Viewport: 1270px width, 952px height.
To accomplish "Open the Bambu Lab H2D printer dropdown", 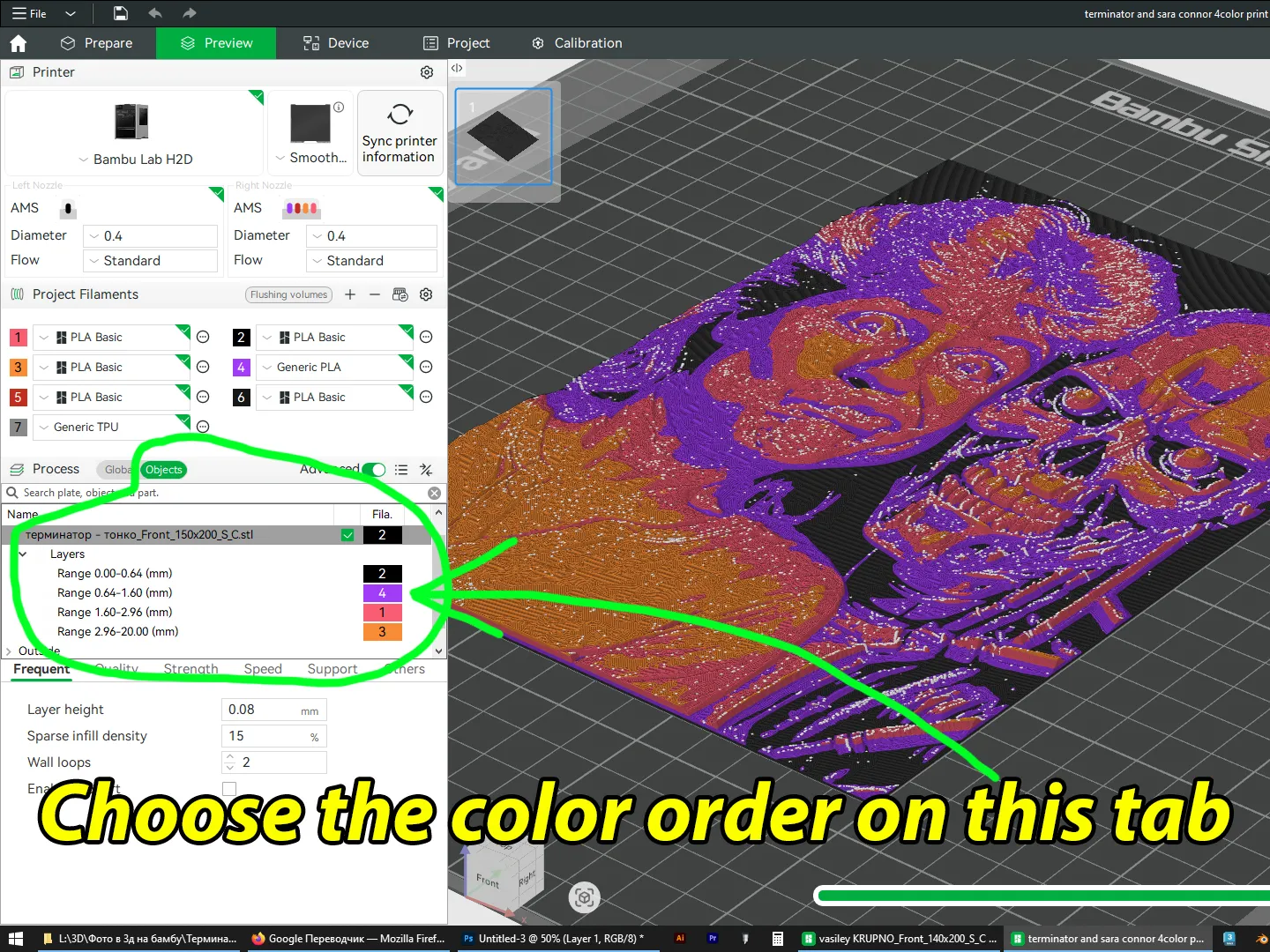I will (135, 160).
